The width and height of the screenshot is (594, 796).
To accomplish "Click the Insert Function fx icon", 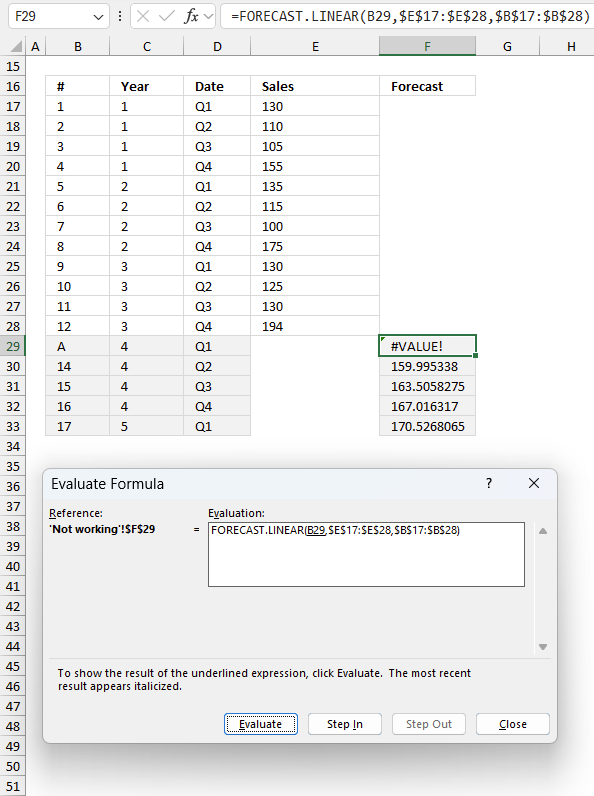I will pyautogui.click(x=191, y=16).
